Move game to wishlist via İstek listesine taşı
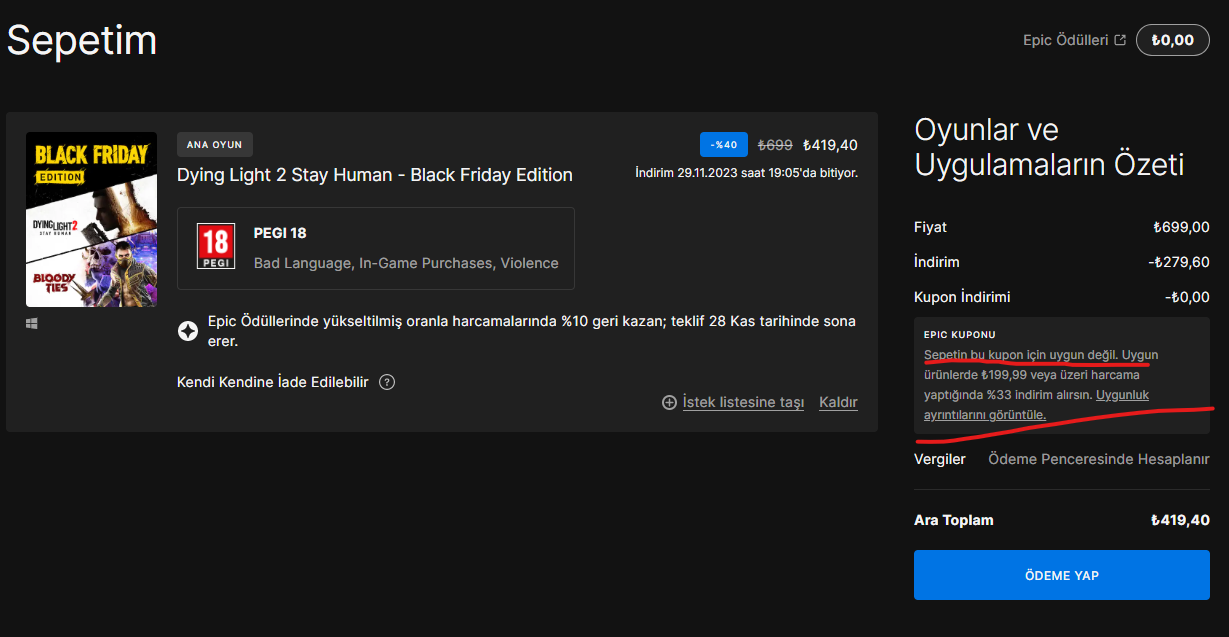The image size is (1229, 637). tap(743, 402)
